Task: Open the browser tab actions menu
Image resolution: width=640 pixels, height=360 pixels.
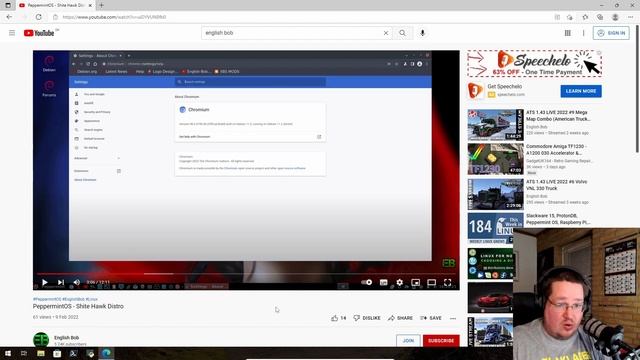Action: (x=8, y=5)
